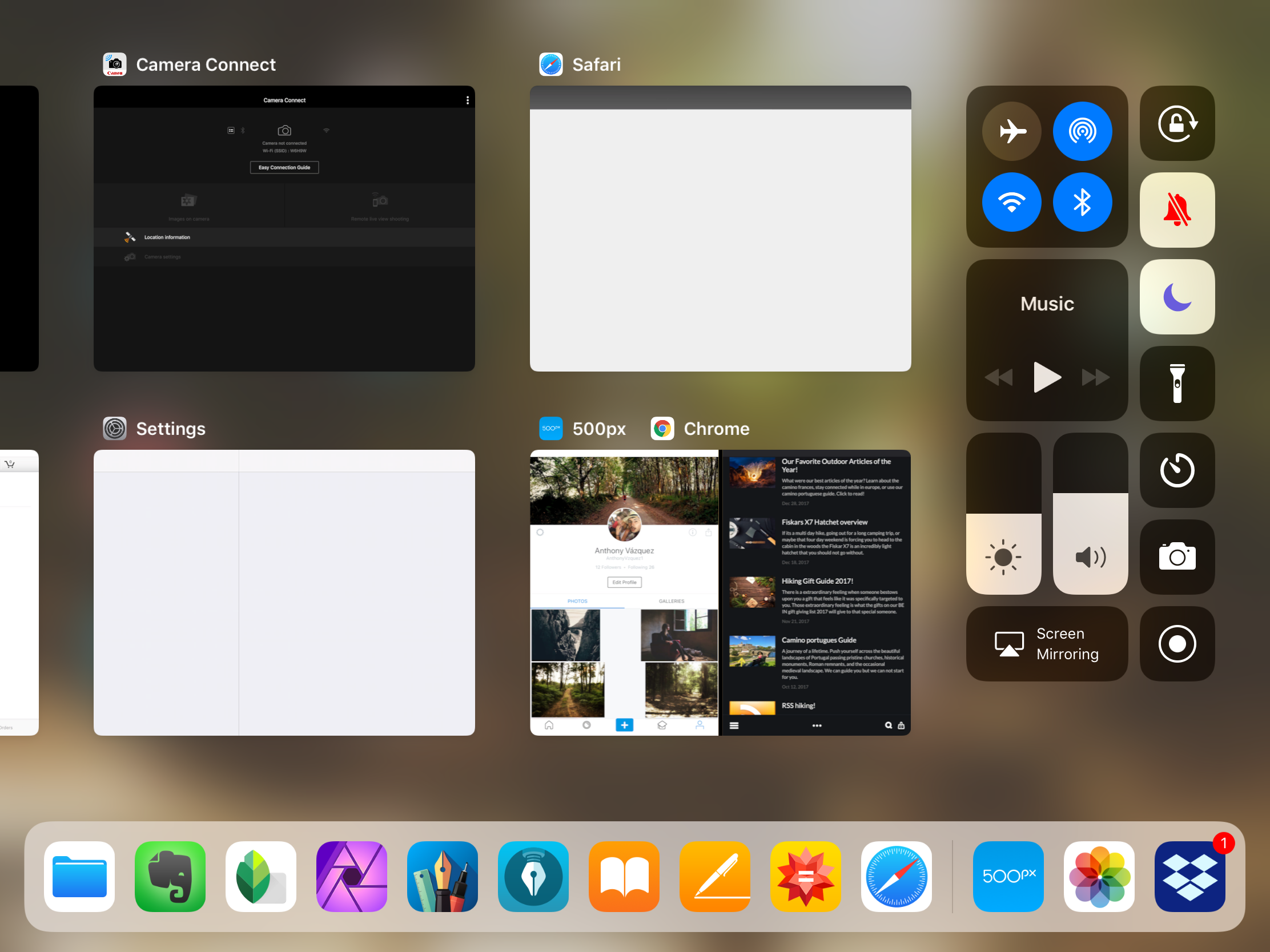Image resolution: width=1270 pixels, height=952 pixels.
Task: Switch to the Safari app card
Action: (x=720, y=228)
